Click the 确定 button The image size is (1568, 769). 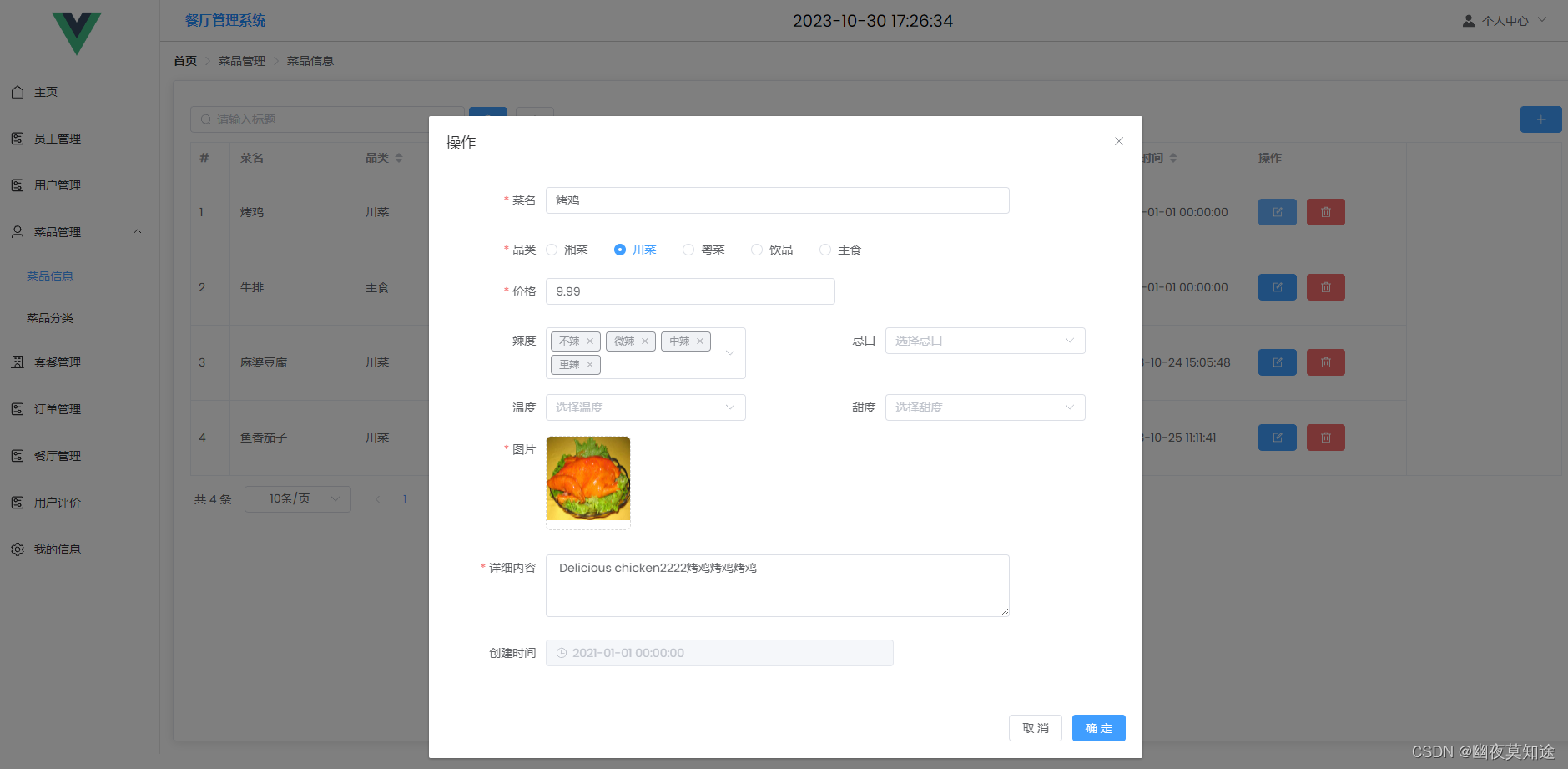pyautogui.click(x=1098, y=728)
